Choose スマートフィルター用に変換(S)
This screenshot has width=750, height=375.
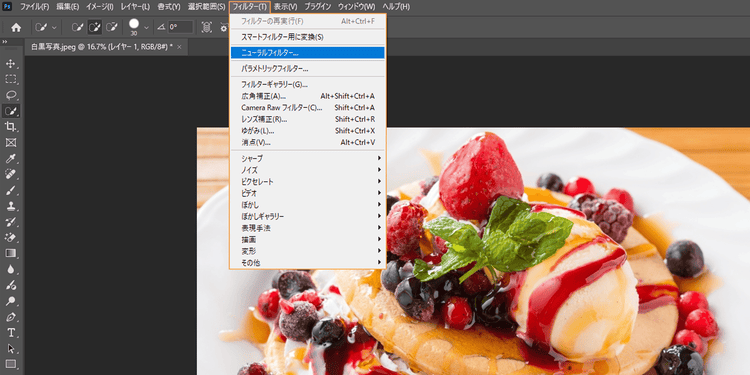pos(307,37)
